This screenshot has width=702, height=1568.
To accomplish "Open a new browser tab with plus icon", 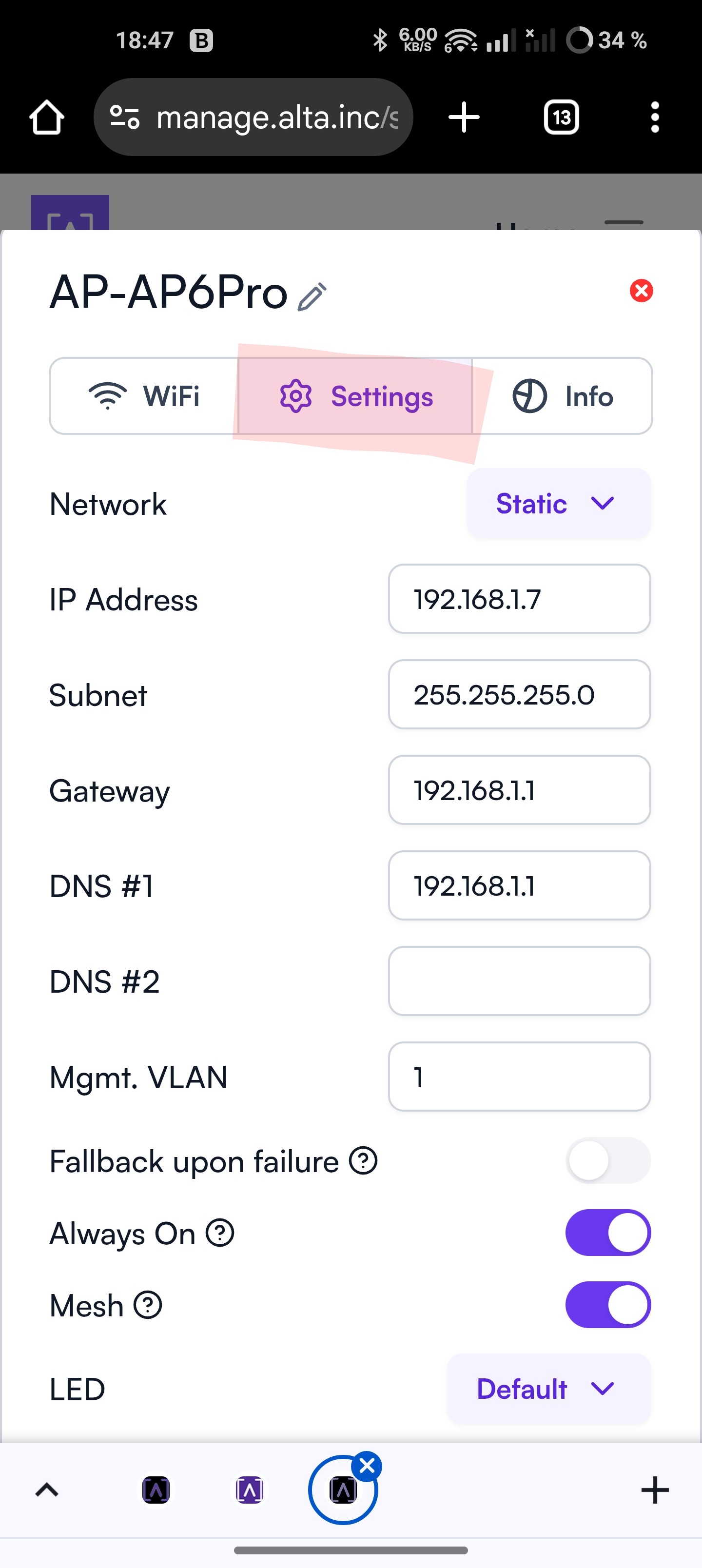I will pos(464,117).
